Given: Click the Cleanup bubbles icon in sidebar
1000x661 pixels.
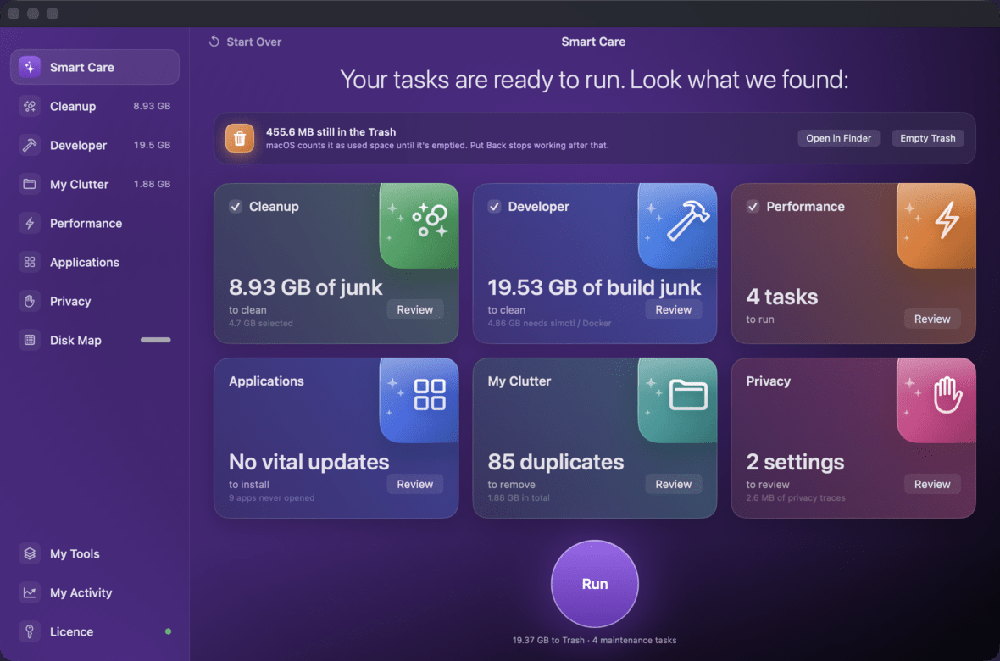Looking at the screenshot, I should click(29, 106).
